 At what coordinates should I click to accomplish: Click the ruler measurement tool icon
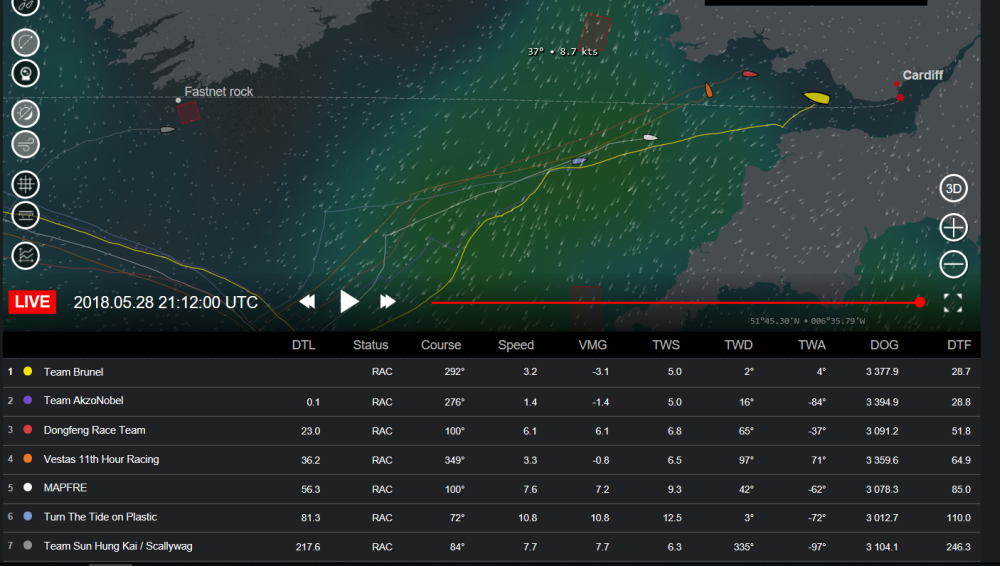pos(26,215)
